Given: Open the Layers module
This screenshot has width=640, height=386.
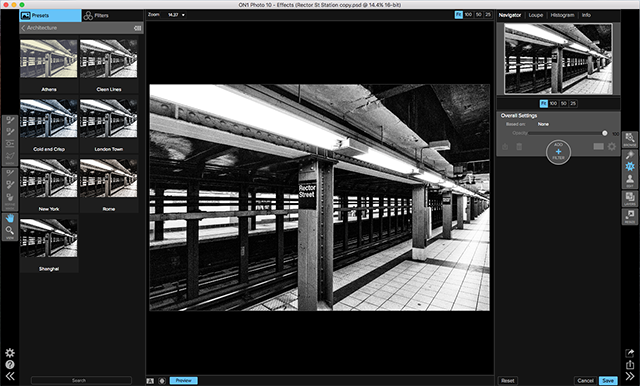Looking at the screenshot, I should (630, 199).
